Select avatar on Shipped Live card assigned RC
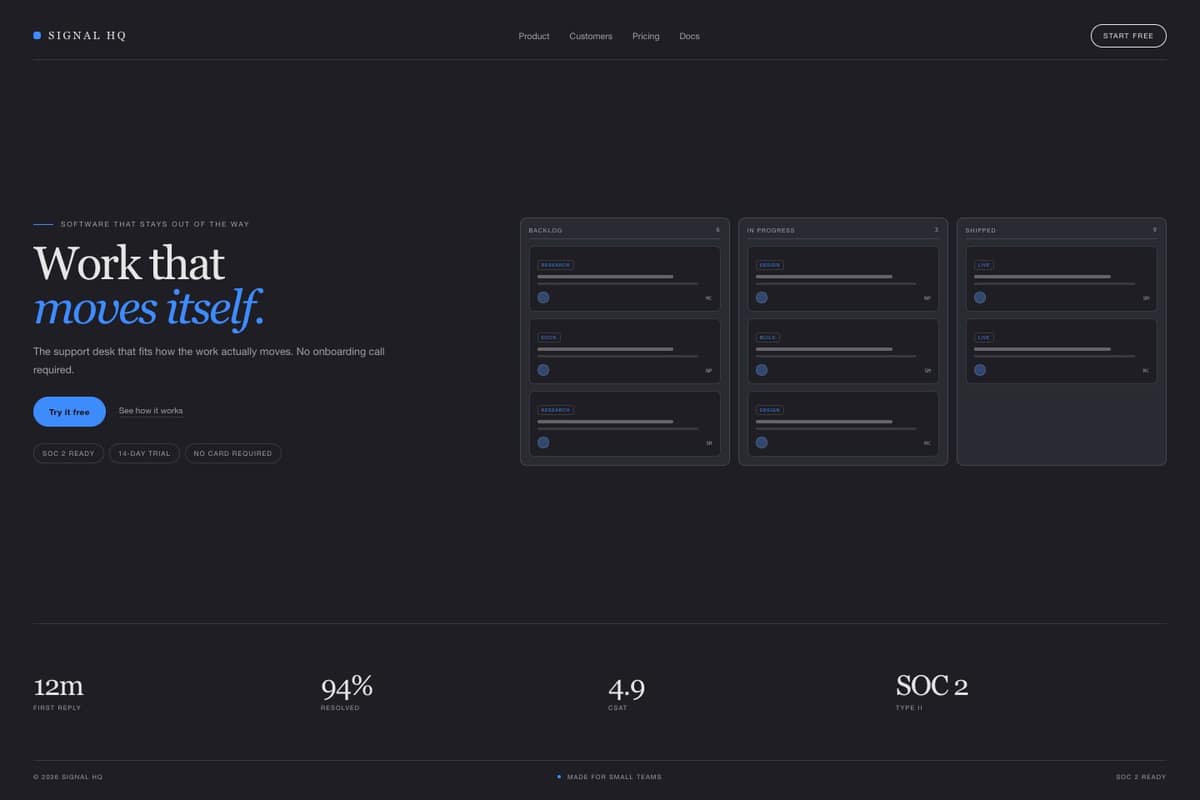Viewport: 1200px width, 800px height. click(980, 370)
